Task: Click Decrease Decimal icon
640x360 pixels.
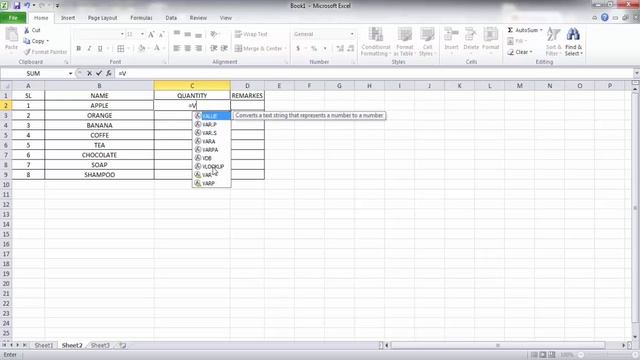Action: click(x=351, y=49)
